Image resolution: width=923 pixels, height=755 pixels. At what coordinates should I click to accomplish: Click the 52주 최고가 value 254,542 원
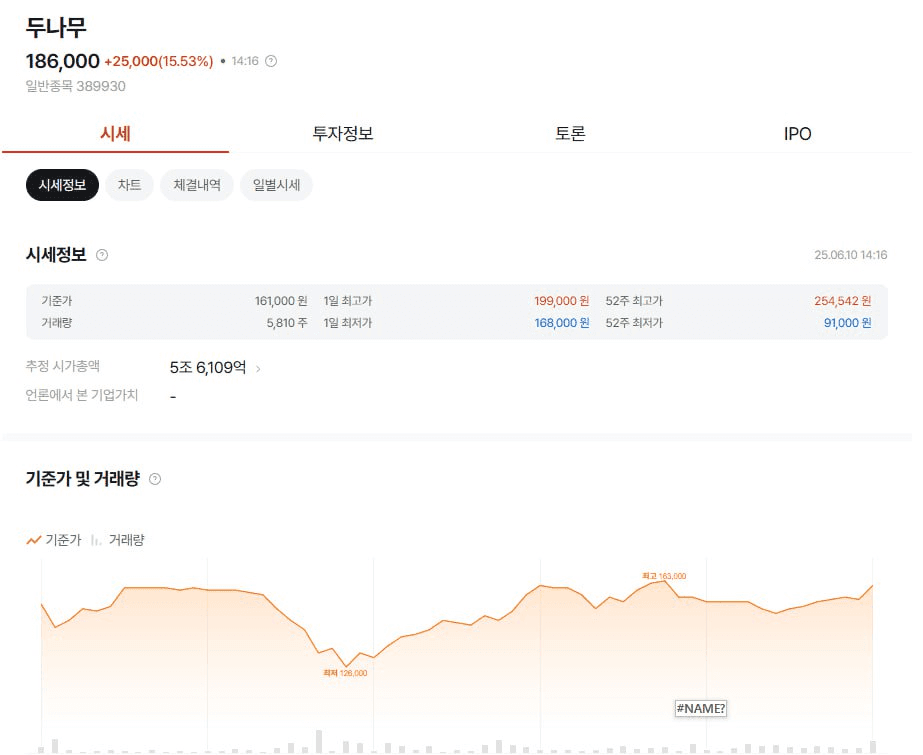pyautogui.click(x=842, y=301)
